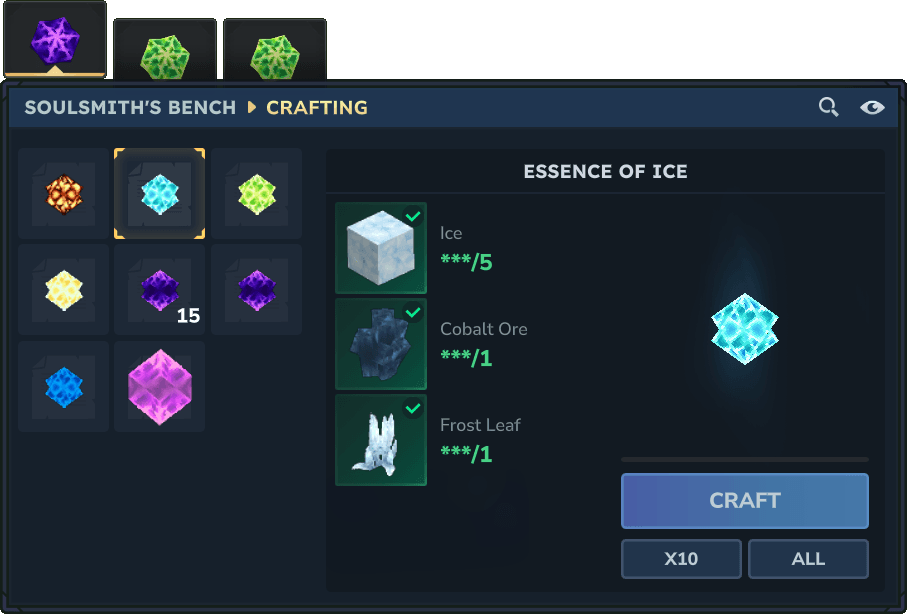Switch to the purple crystal tab
Screen dimensions: 907x614
[55, 40]
